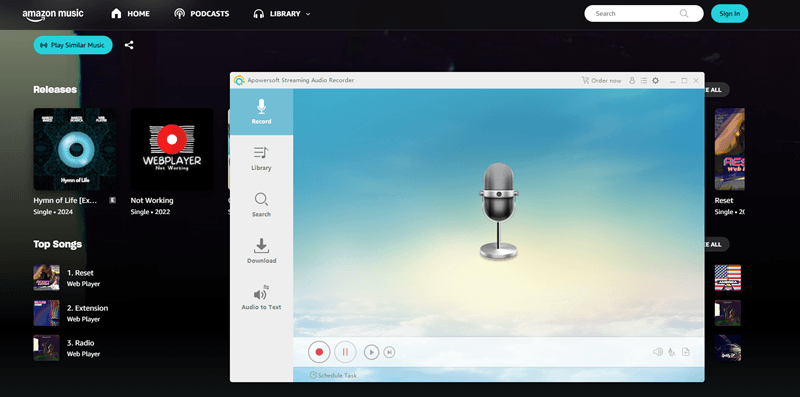
Task: Click the American flag song thumbnail
Action: 728,278
